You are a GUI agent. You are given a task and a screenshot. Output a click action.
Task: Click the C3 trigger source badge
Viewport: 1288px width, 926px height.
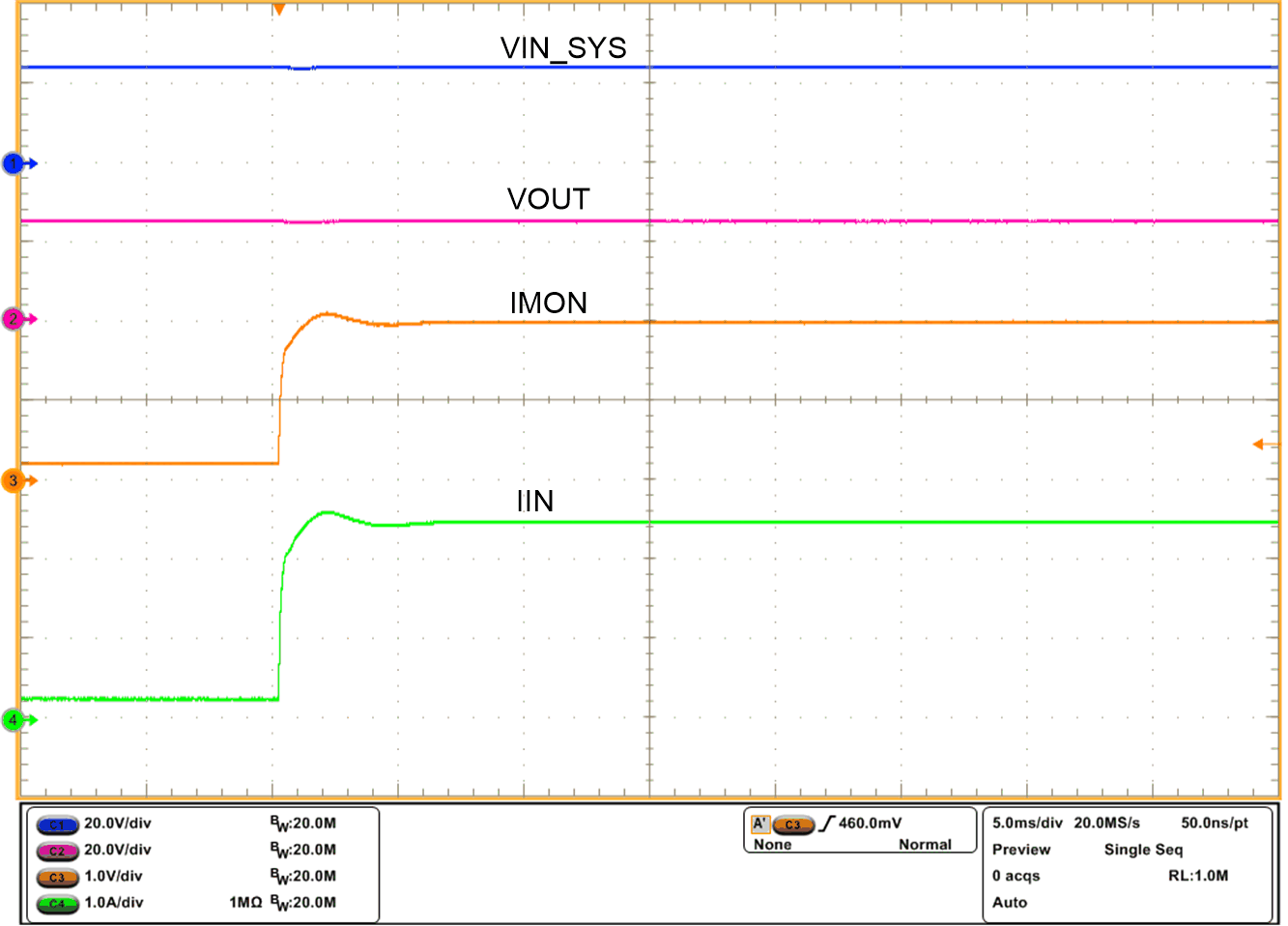point(793,825)
